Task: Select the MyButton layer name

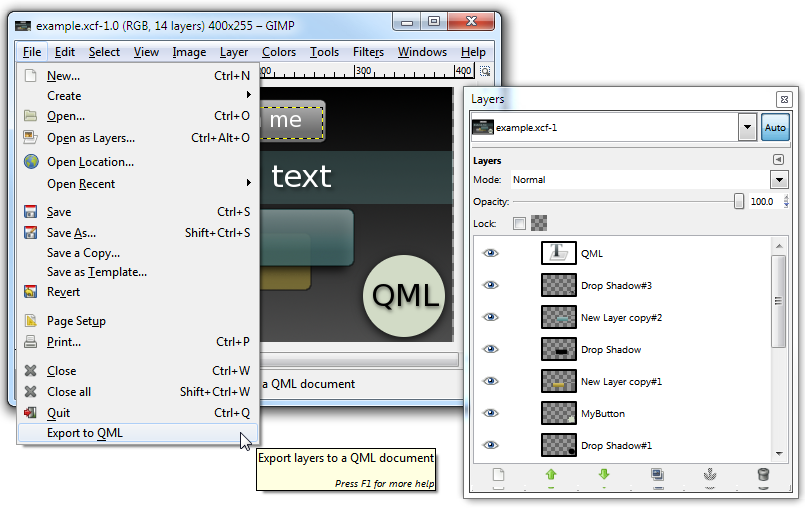Action: coord(603,413)
